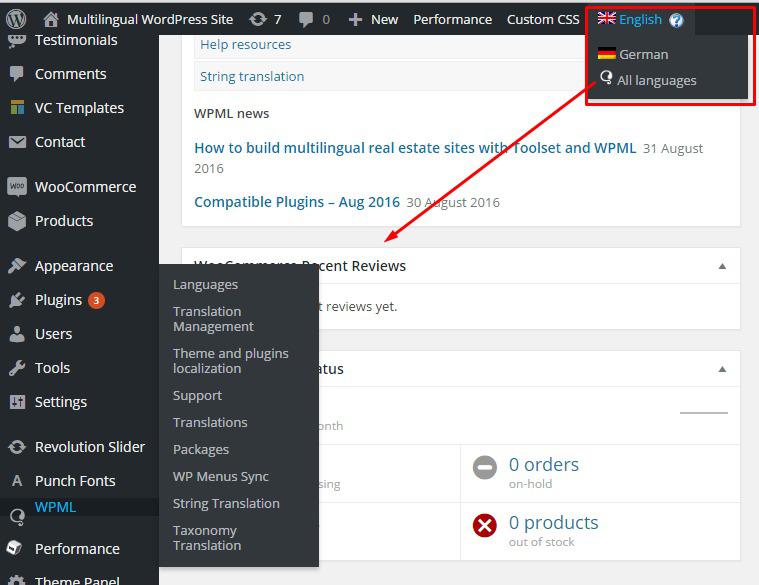This screenshot has height=585, width=759.
Task: Click the comments bubble icon in toolbar
Action: point(307,19)
